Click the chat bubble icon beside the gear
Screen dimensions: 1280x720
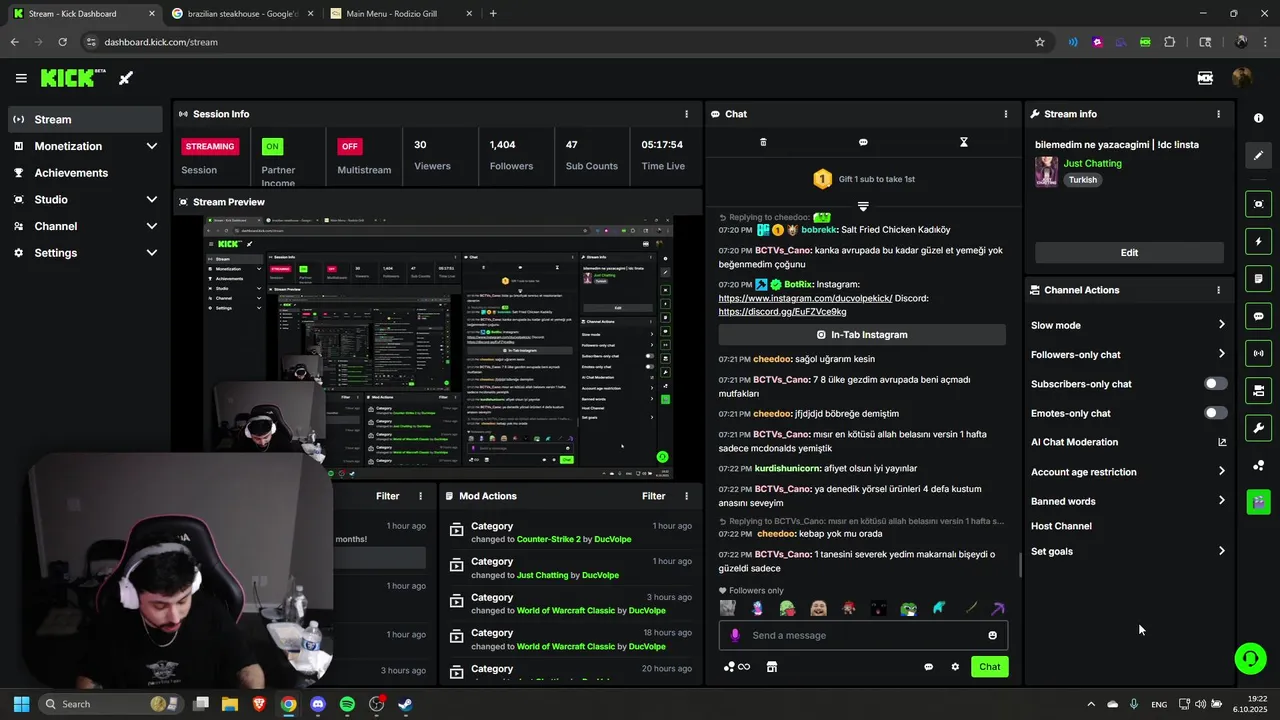(928, 667)
